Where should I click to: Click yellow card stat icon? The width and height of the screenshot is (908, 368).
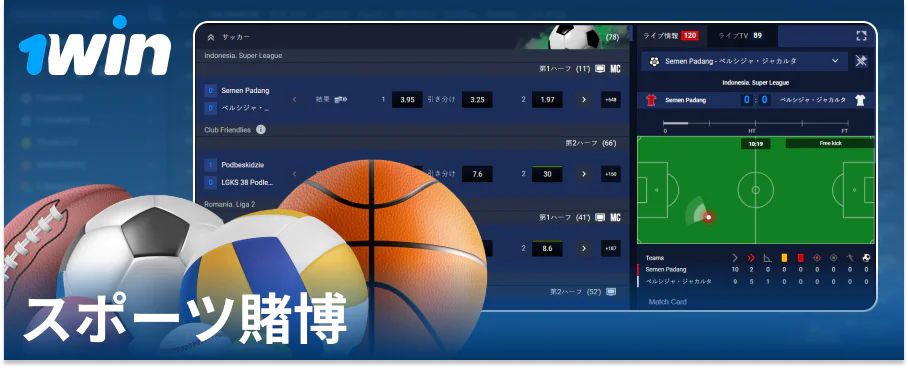pos(785,258)
